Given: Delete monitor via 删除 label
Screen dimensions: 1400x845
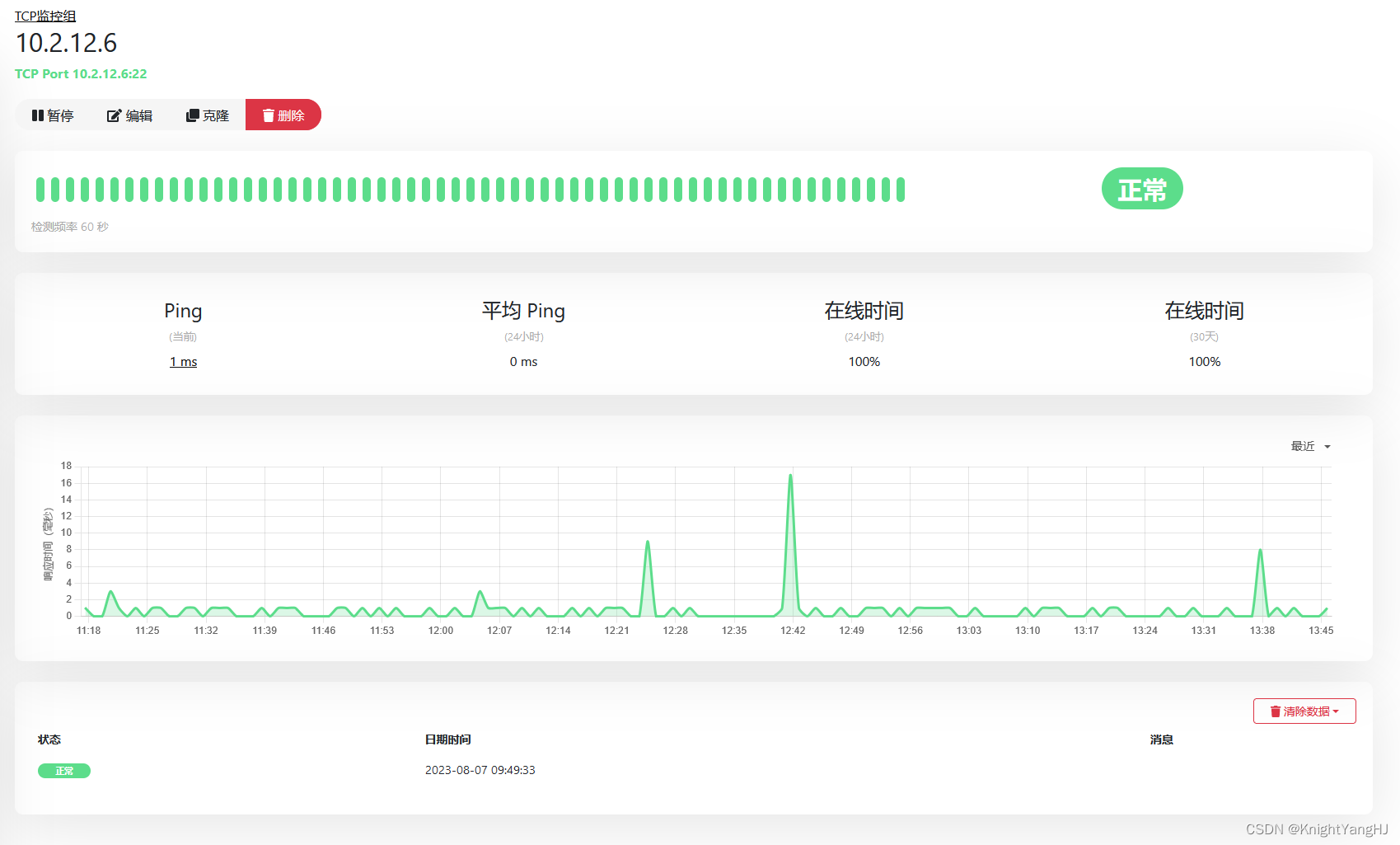Looking at the screenshot, I should pyautogui.click(x=291, y=115).
